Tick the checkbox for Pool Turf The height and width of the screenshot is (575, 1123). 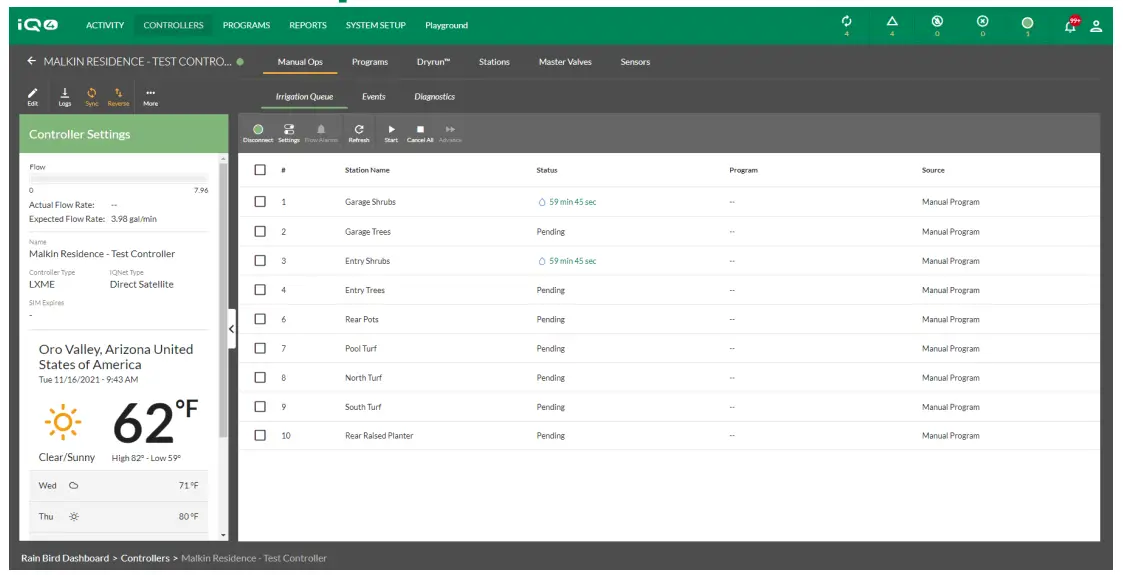(260, 349)
